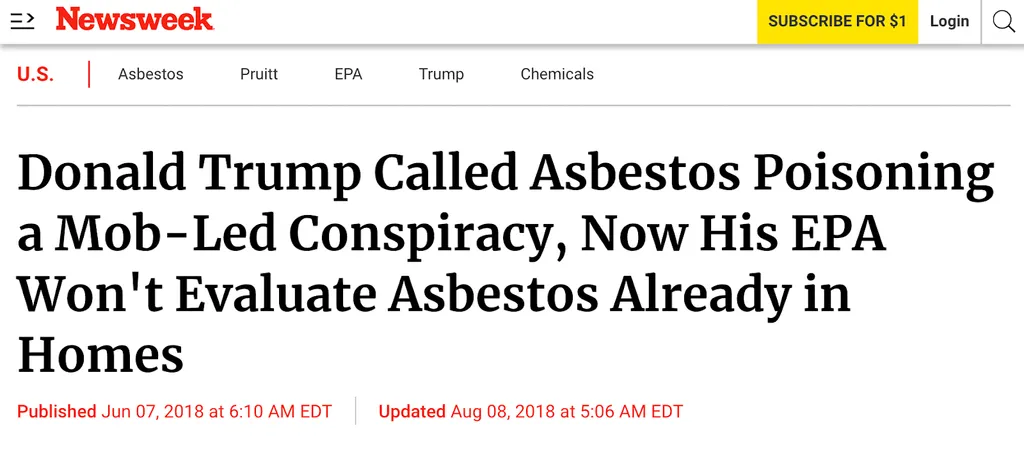View the Chemicals topic tag

click(x=557, y=74)
